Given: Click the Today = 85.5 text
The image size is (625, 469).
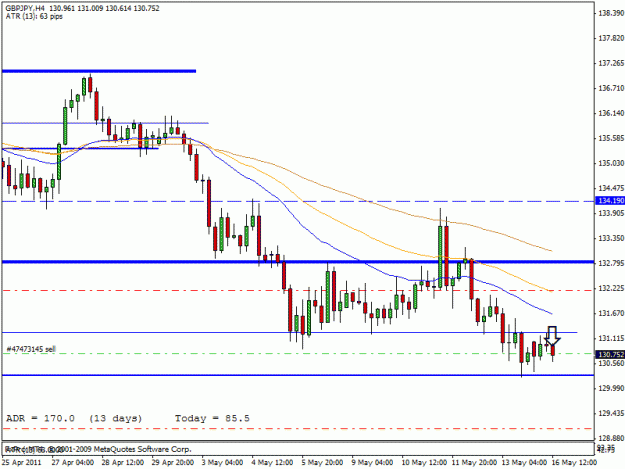Looking at the screenshot, I should (212, 418).
